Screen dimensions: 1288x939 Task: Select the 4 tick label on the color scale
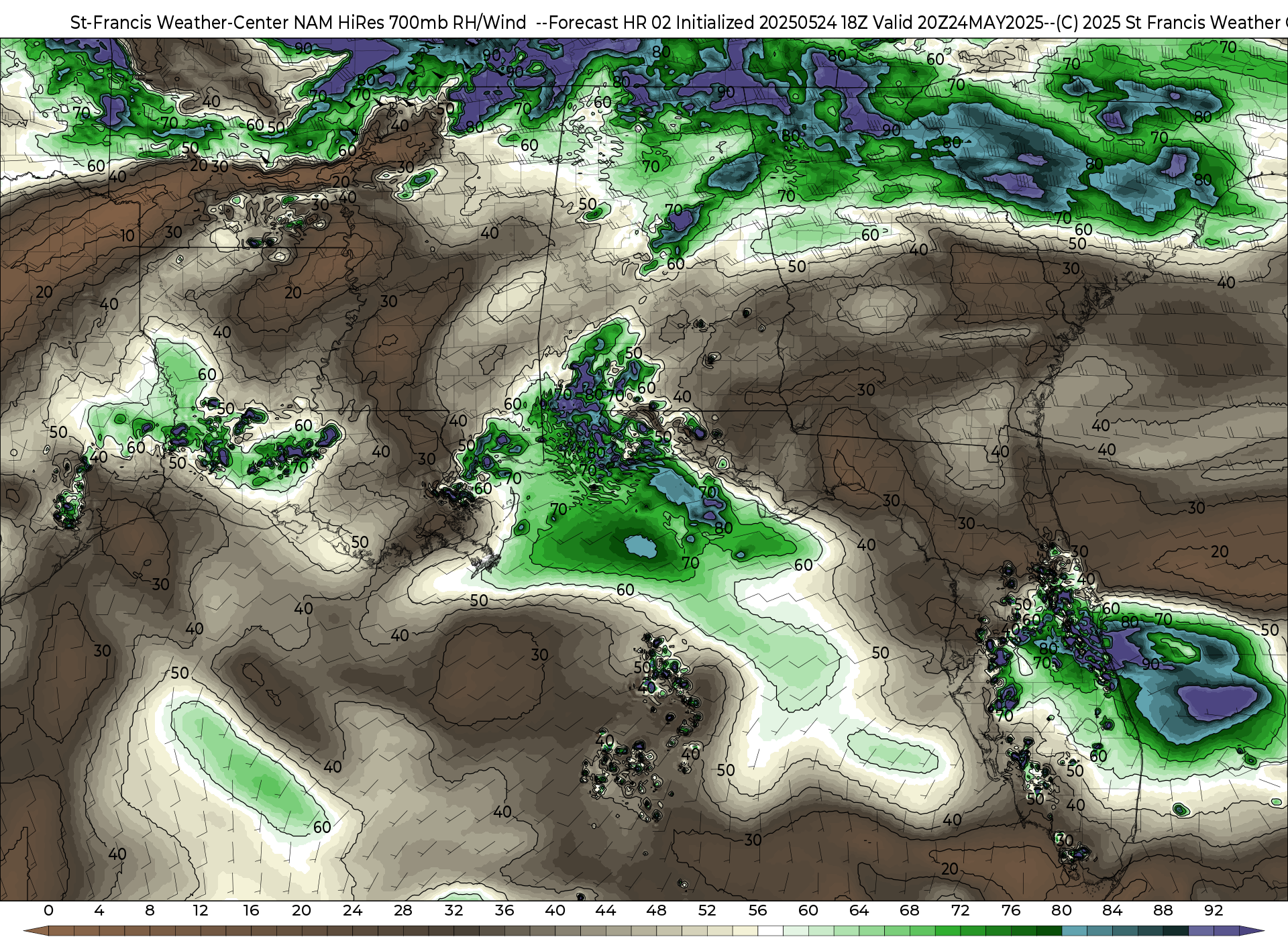coord(99,911)
